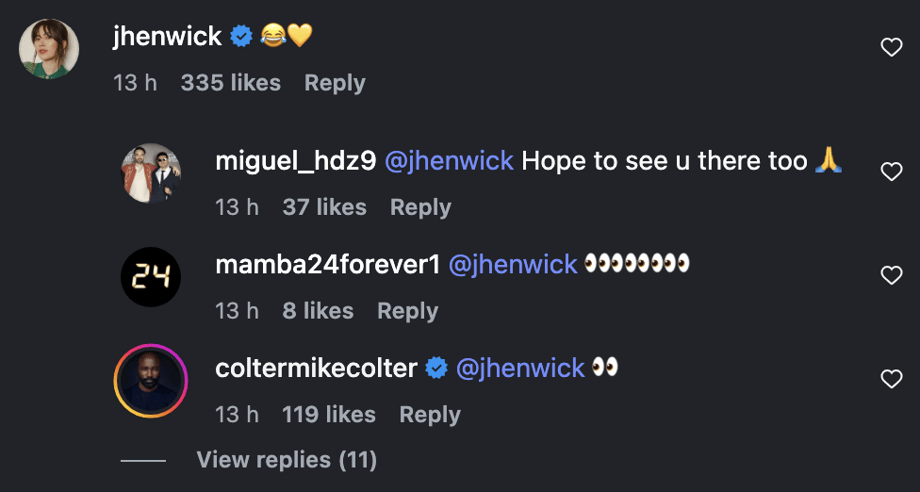Like jhenwick's comment with heart icon
This screenshot has width=920, height=492.
[890, 47]
